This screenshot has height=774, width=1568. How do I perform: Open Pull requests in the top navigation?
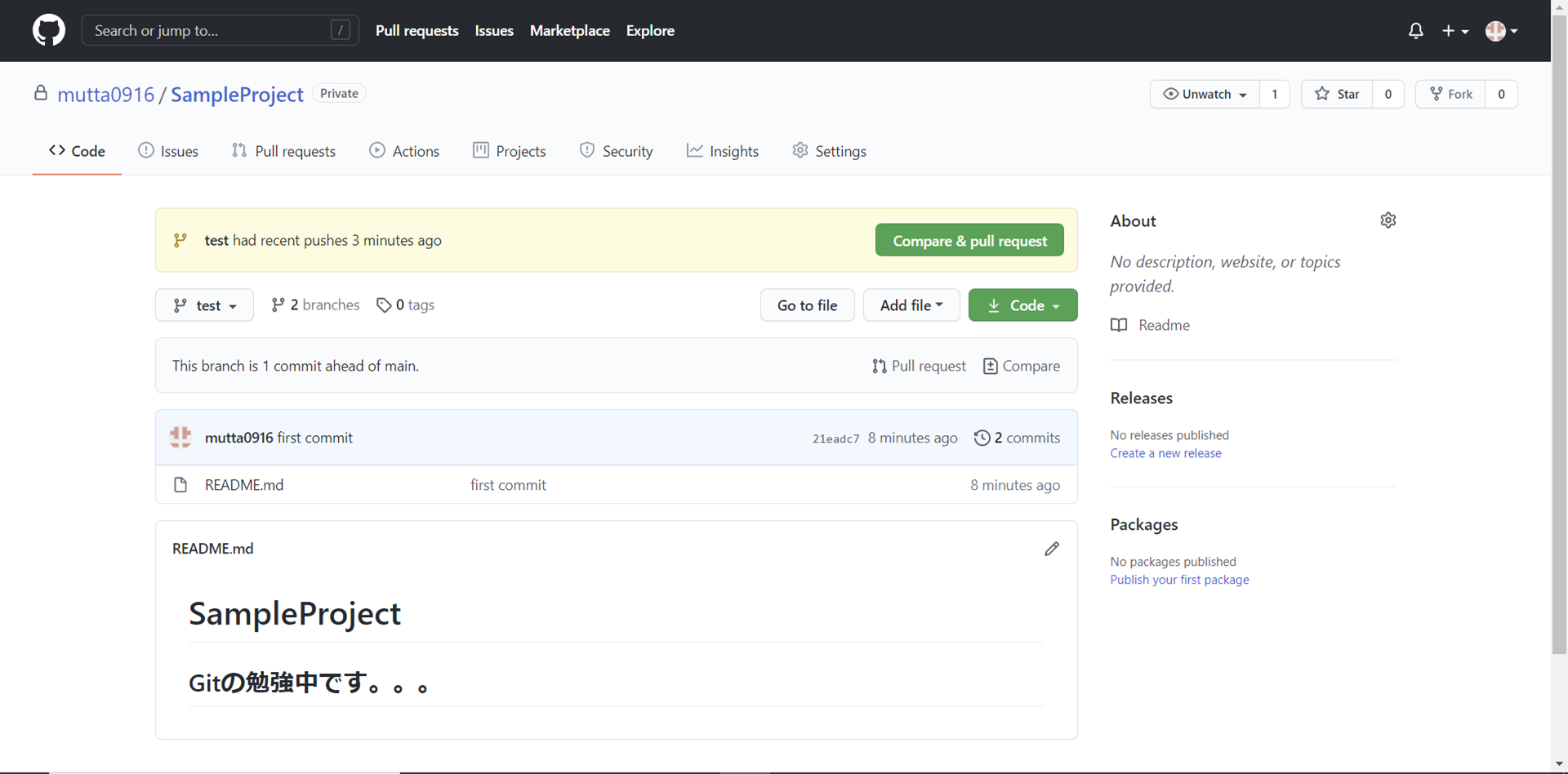coord(417,30)
